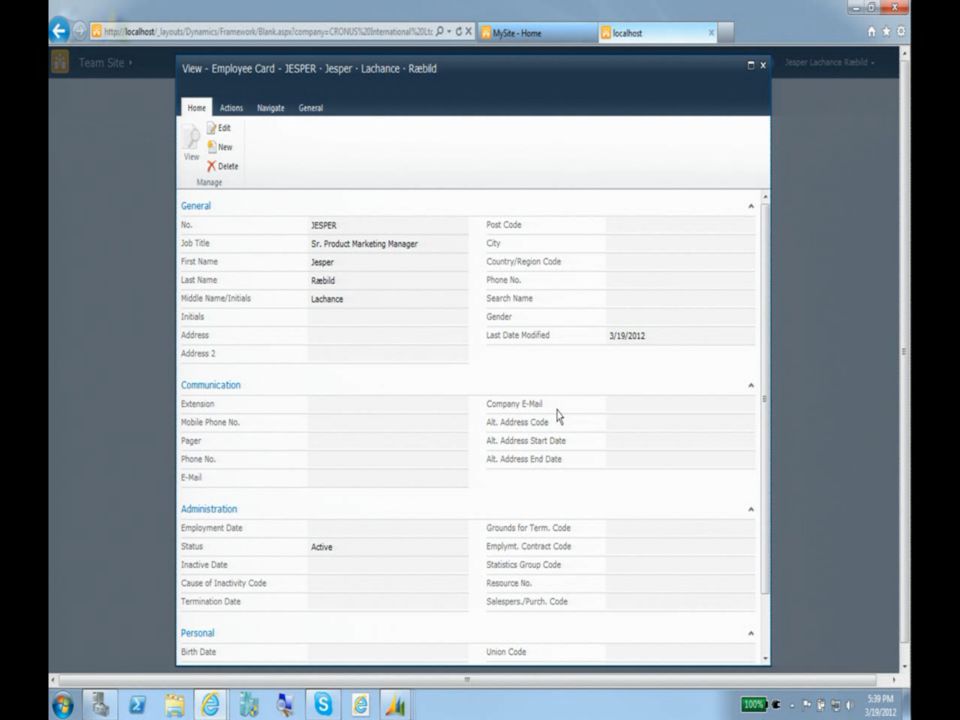960x720 pixels.
Task: Click the Status value Active
Action: (x=321, y=547)
